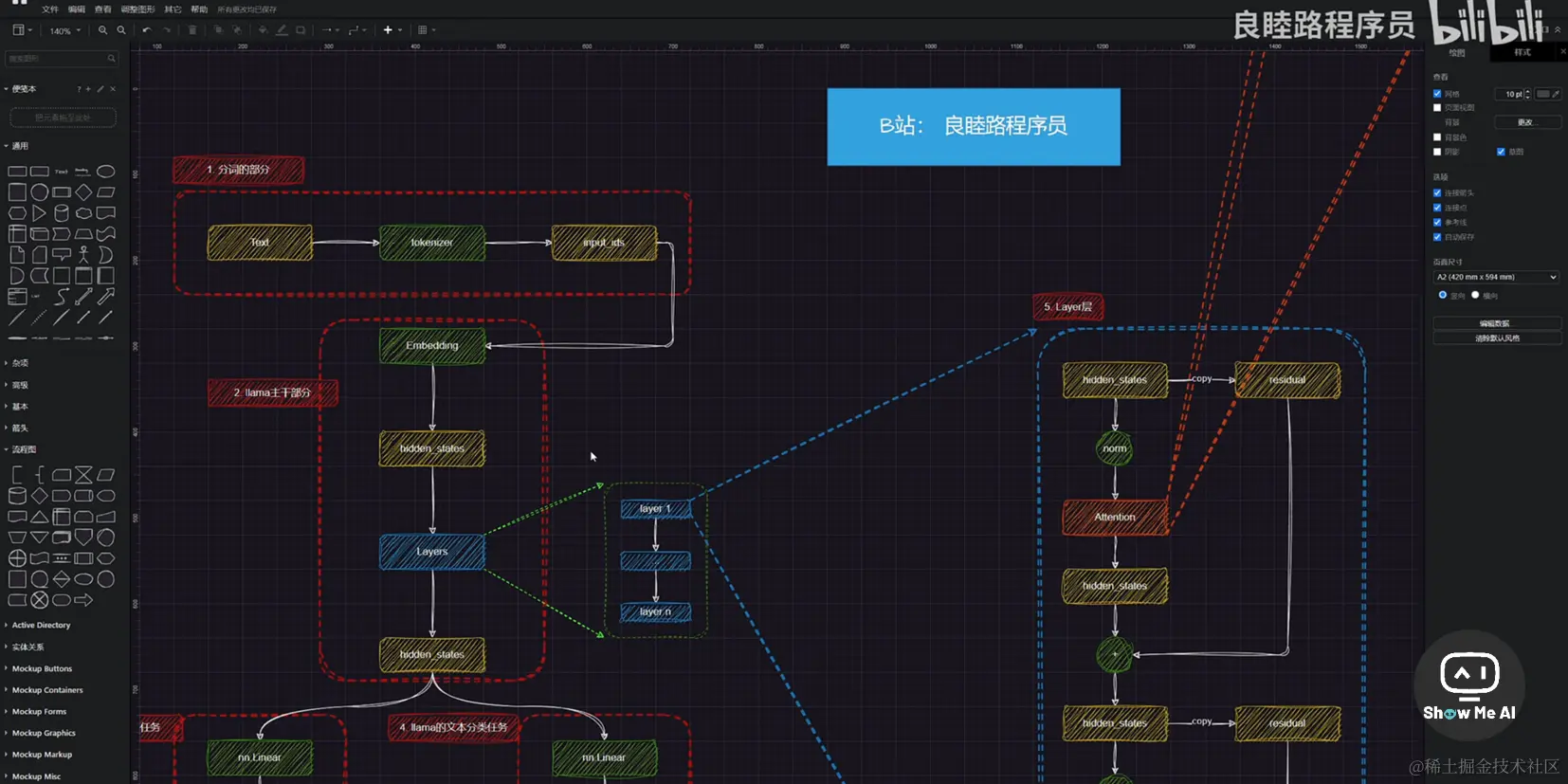Expand the Active Directory shapes section
This screenshot has height=784, width=1568.
38,626
